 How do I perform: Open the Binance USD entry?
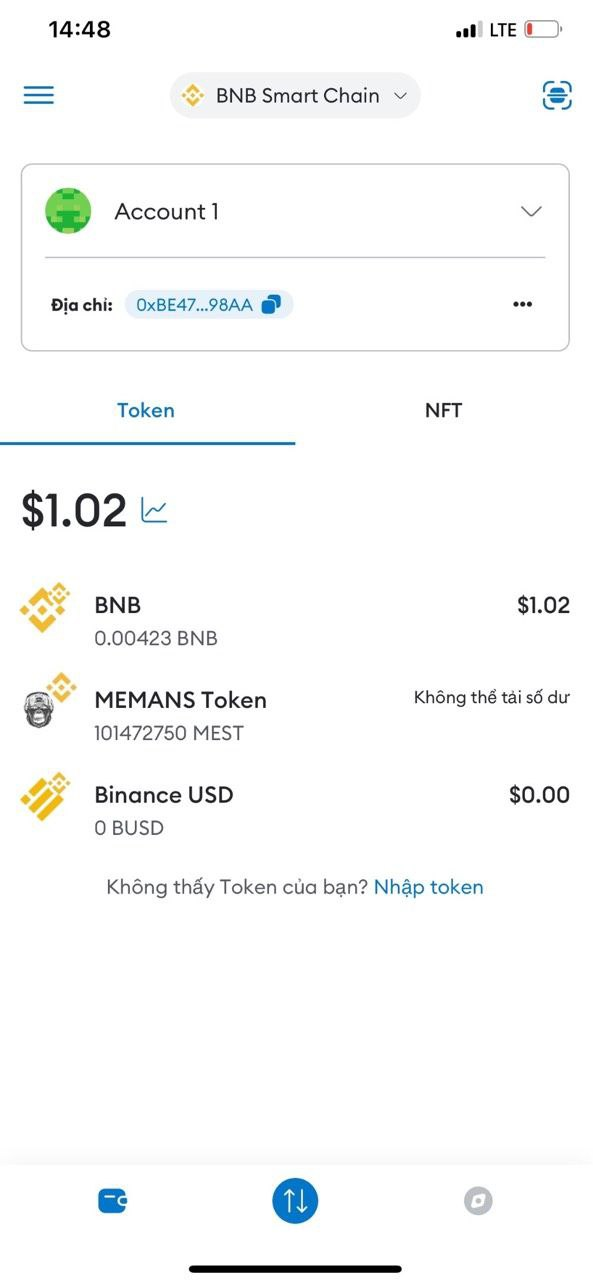click(295, 810)
